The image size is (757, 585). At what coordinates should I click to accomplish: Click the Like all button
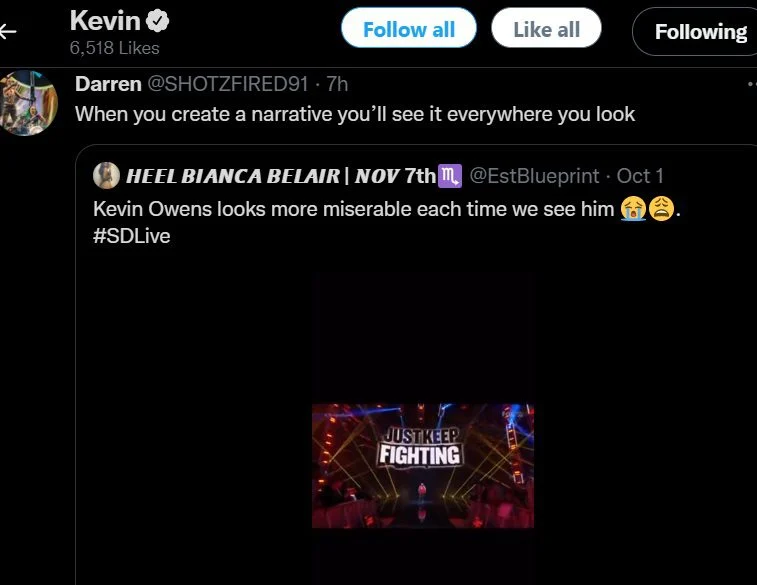(x=546, y=28)
